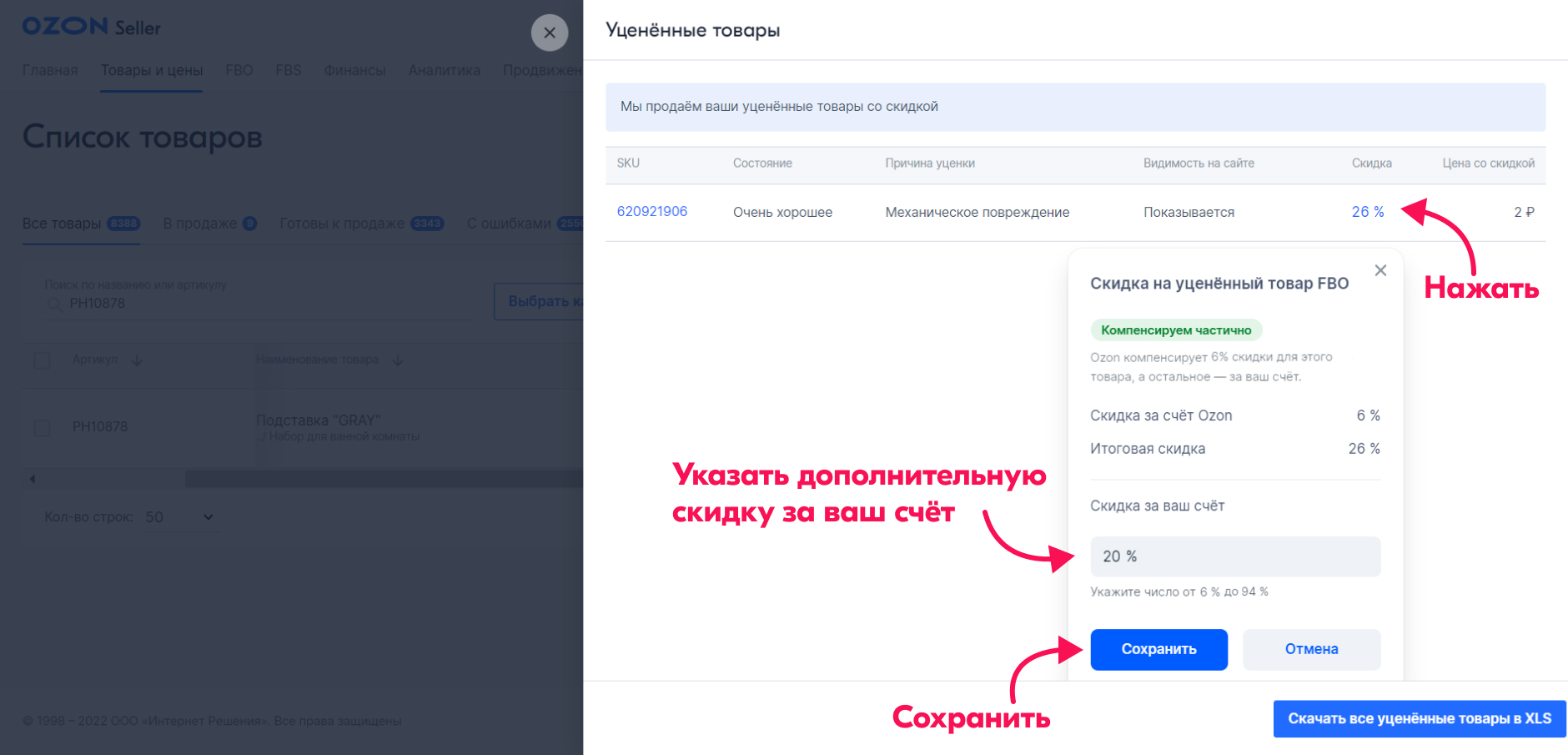Click the Состояние column header

tap(762, 164)
